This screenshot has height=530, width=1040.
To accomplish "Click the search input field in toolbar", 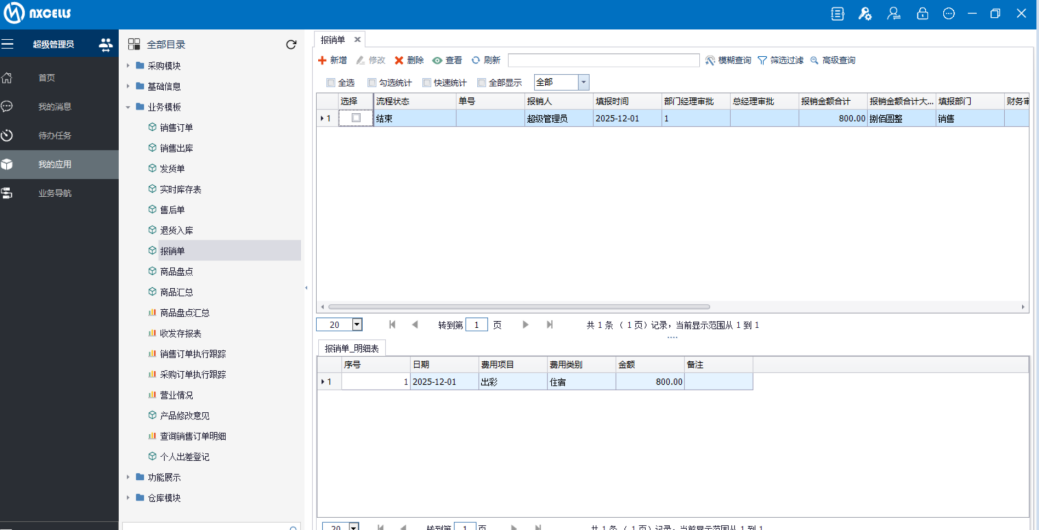I will 603,60.
